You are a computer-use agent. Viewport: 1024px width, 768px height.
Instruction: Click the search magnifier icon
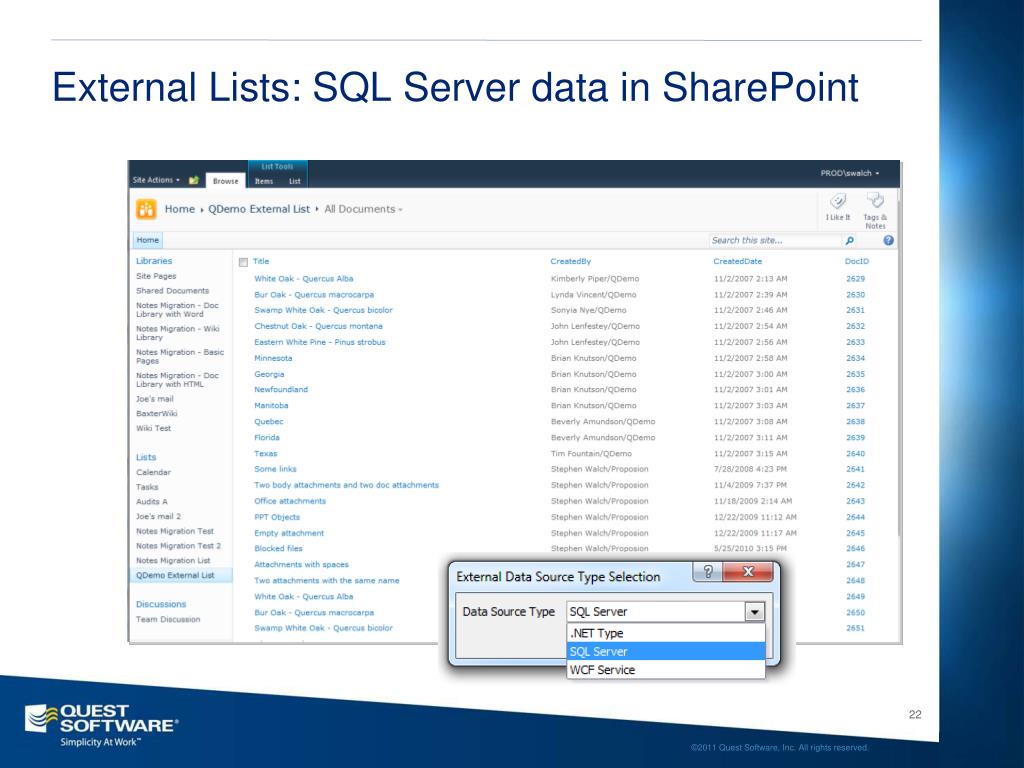[850, 240]
